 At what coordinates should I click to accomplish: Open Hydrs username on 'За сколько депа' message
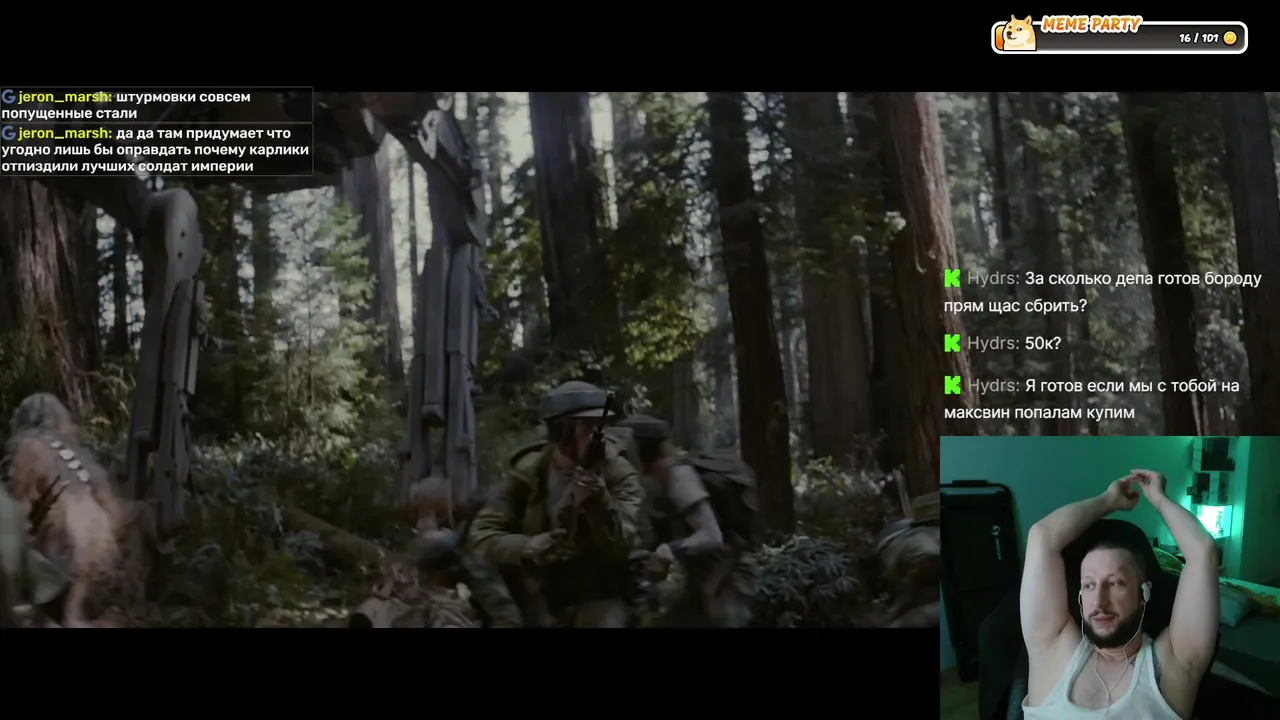[x=993, y=279]
